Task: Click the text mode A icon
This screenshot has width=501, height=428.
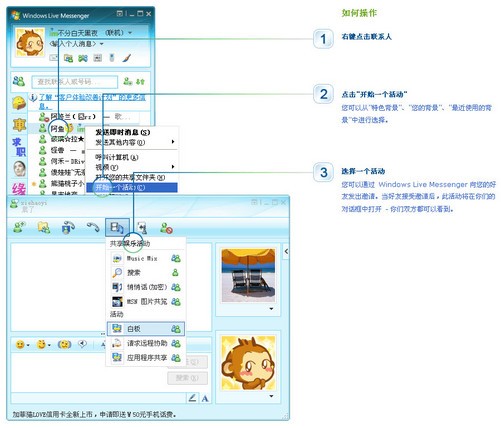Action: [205, 398]
